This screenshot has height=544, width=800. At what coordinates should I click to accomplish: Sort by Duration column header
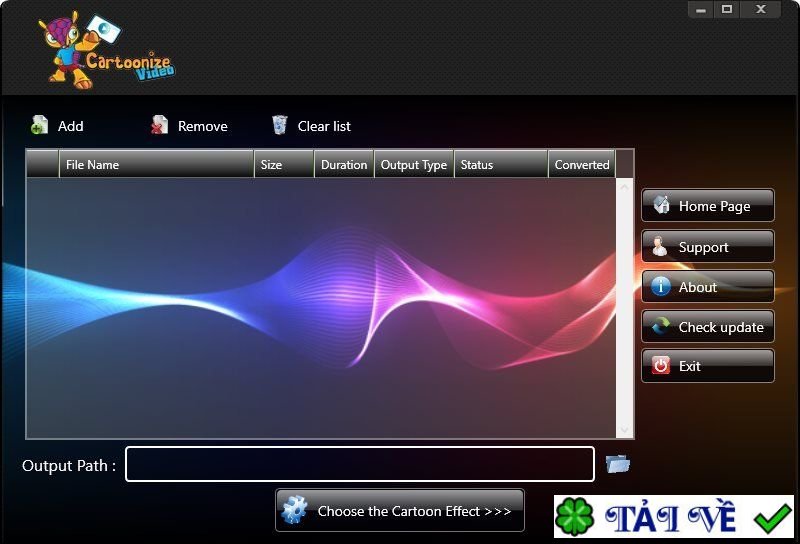[x=344, y=164]
